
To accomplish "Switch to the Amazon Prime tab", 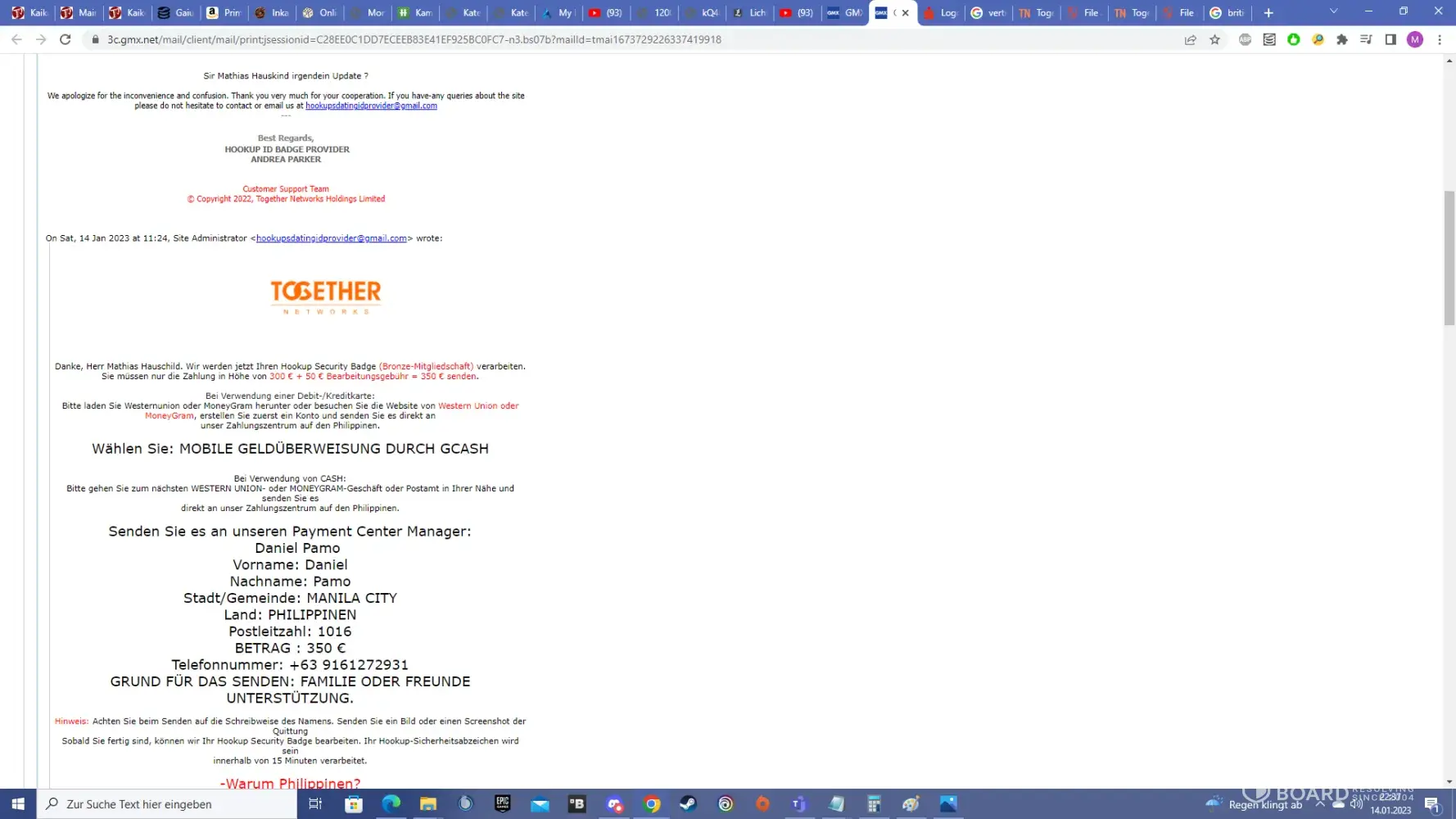I will tap(223, 12).
